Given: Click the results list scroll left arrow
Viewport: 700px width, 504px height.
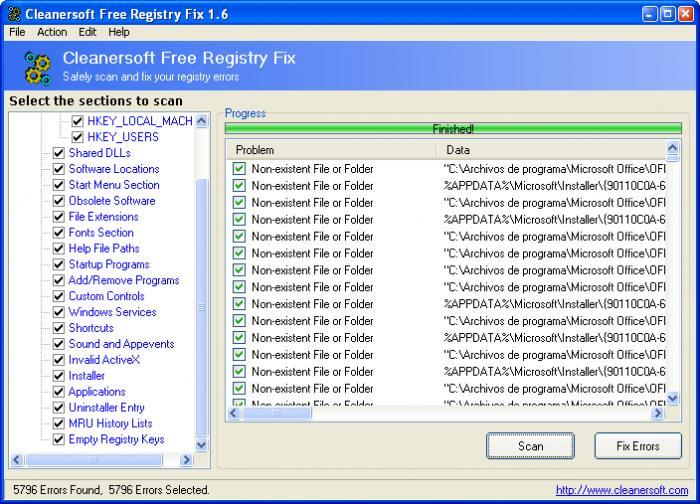Looking at the screenshot, I should coord(233,413).
